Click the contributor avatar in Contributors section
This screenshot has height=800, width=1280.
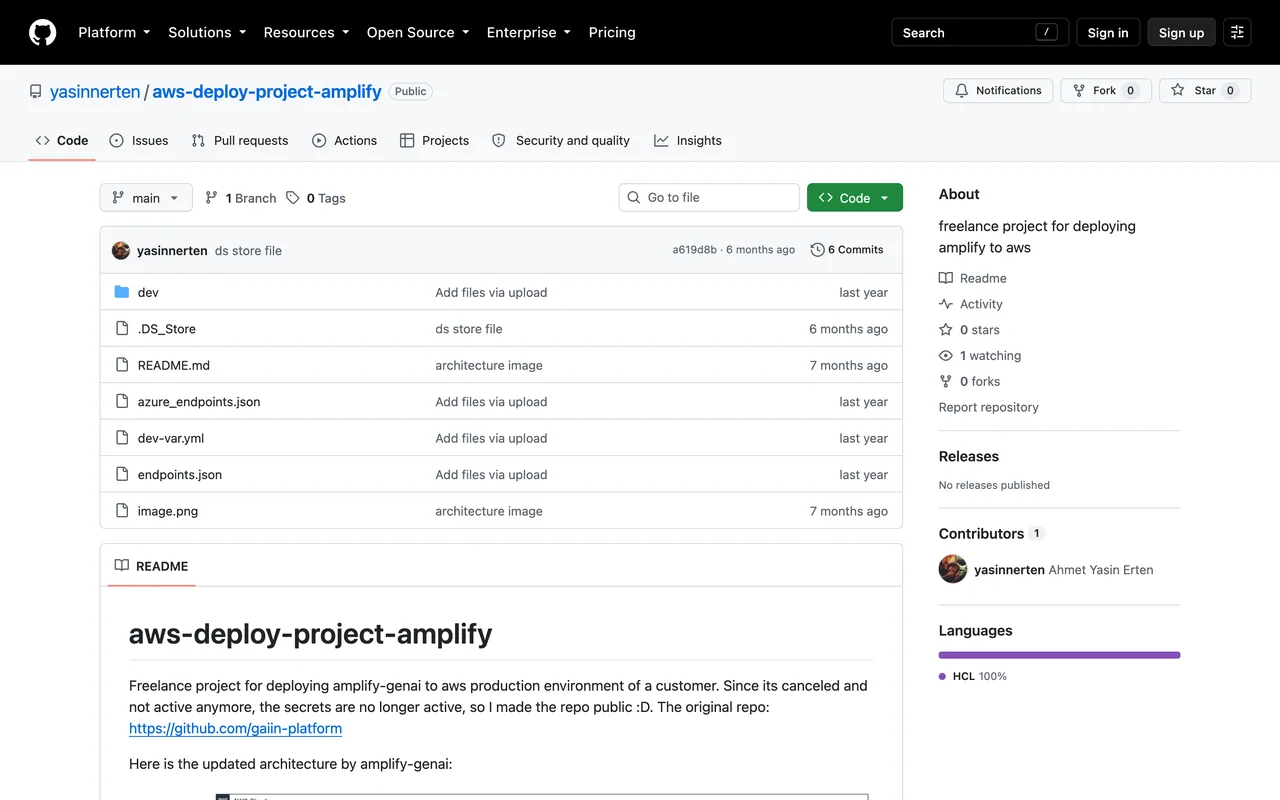click(x=953, y=569)
